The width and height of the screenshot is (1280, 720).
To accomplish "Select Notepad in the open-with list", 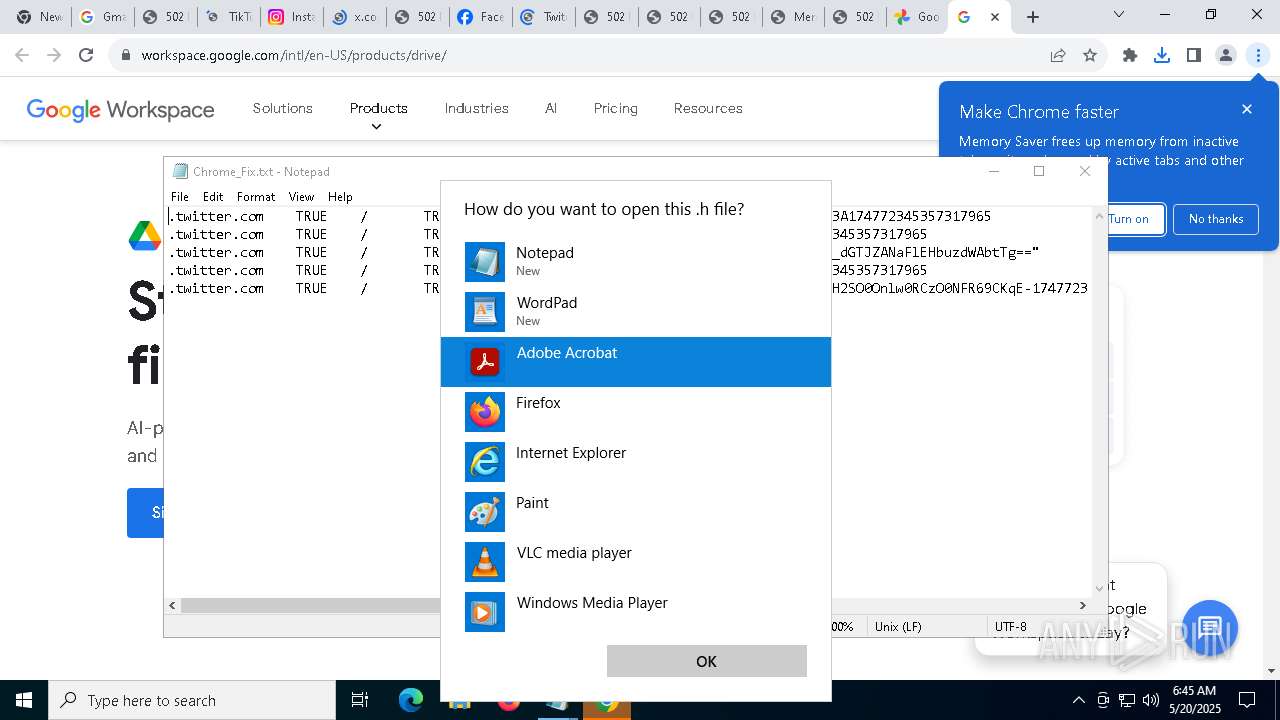I will click(x=636, y=262).
